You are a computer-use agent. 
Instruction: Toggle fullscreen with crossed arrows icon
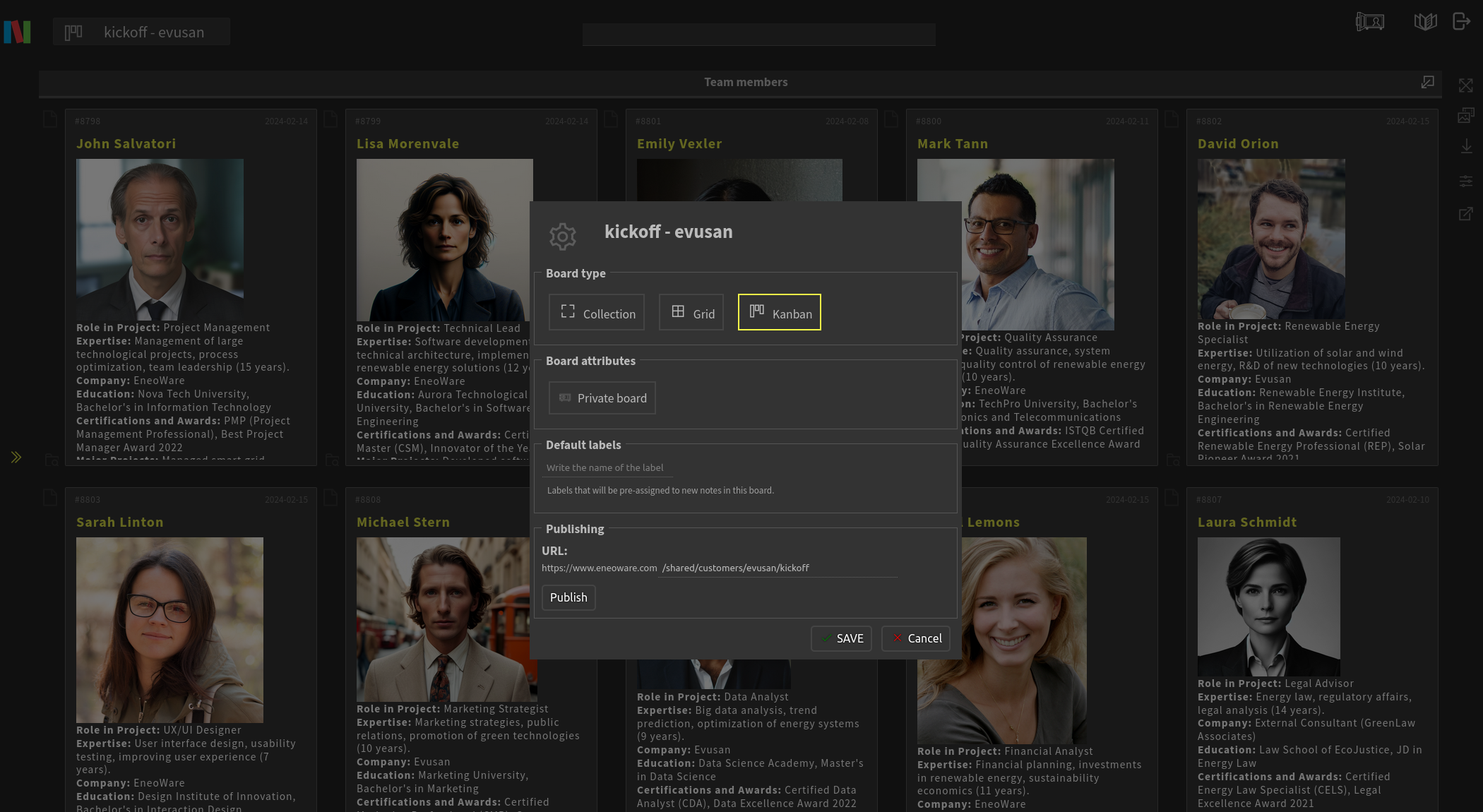[x=1466, y=85]
